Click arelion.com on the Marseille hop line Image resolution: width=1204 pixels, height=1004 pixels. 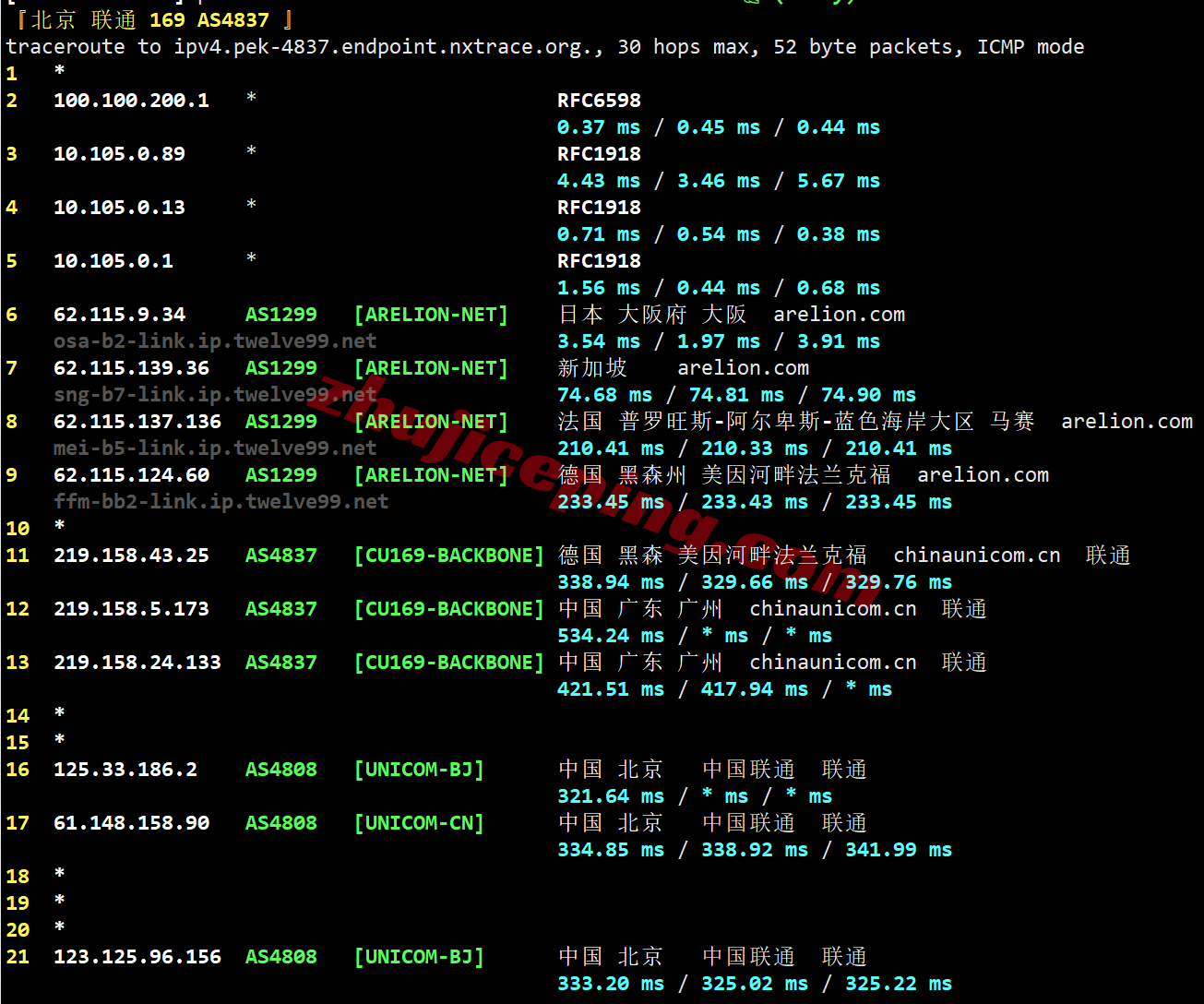tap(1127, 422)
